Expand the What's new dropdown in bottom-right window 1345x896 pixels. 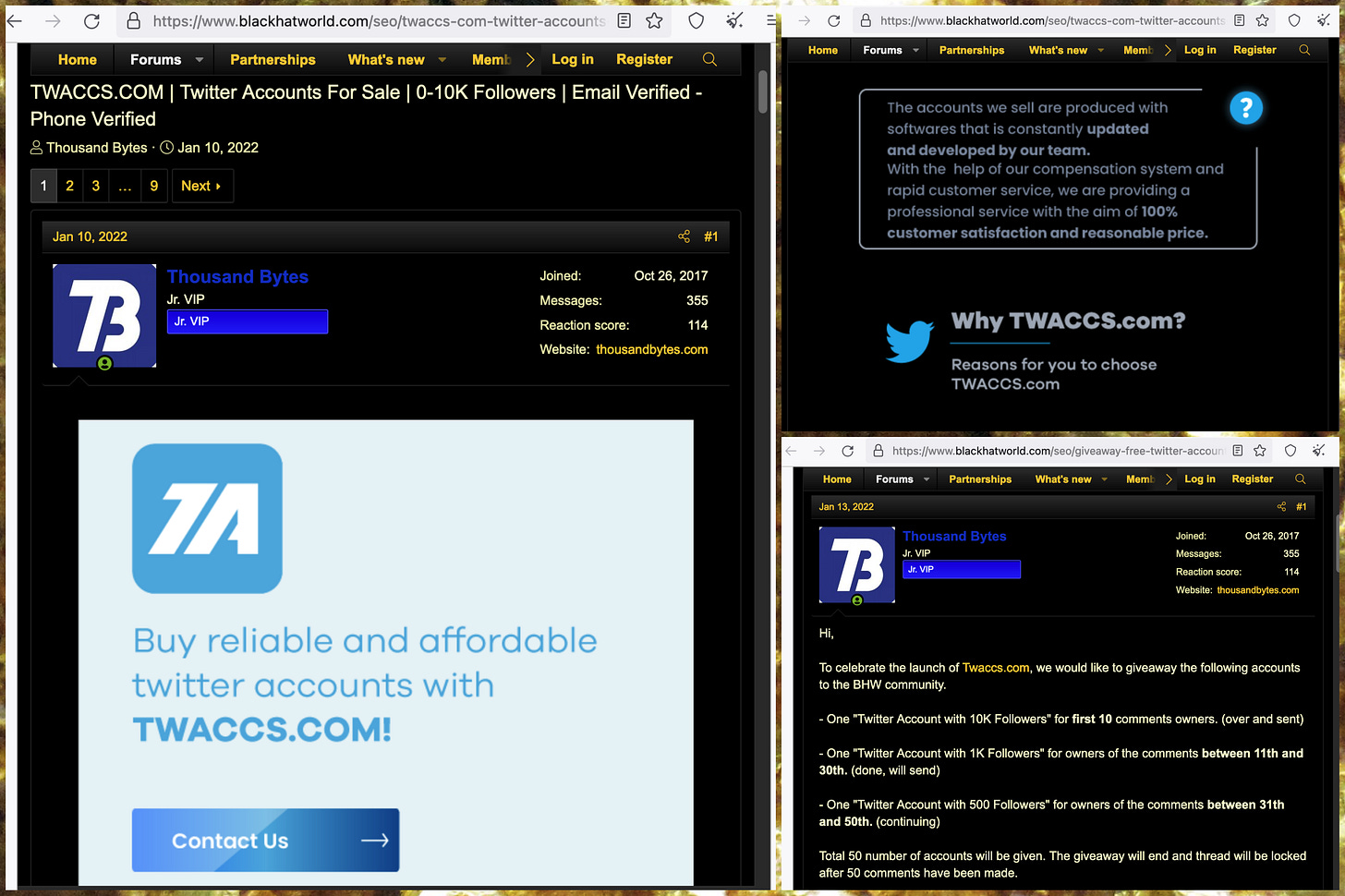1105,478
